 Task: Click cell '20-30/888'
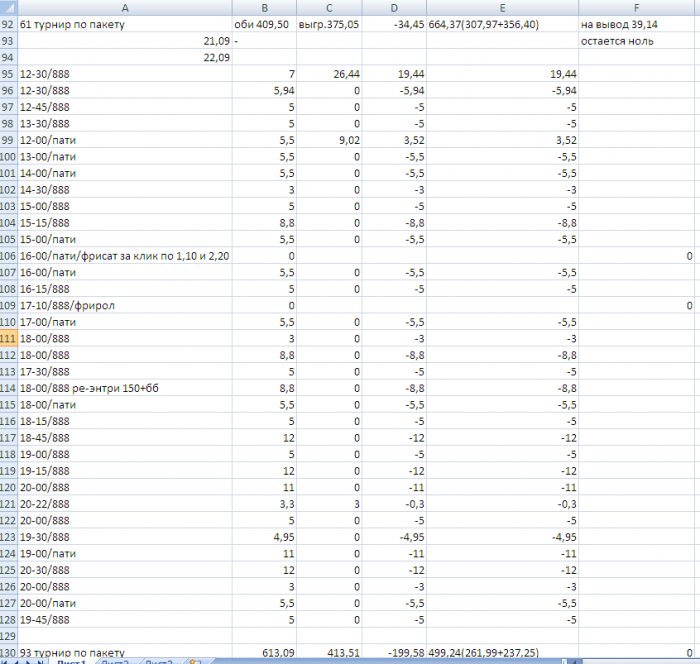point(125,570)
